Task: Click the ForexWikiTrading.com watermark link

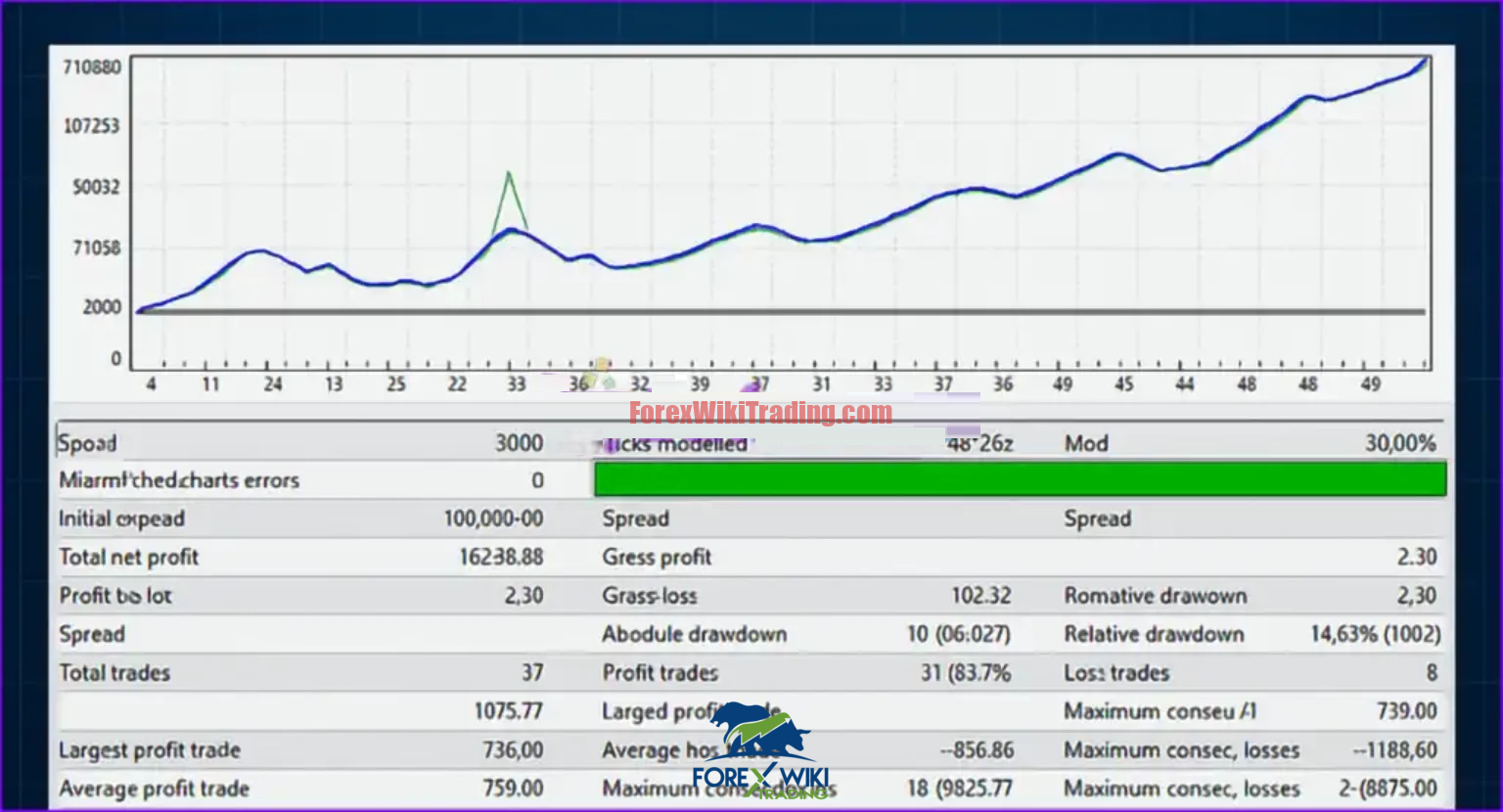Action: pyautogui.click(x=760, y=413)
